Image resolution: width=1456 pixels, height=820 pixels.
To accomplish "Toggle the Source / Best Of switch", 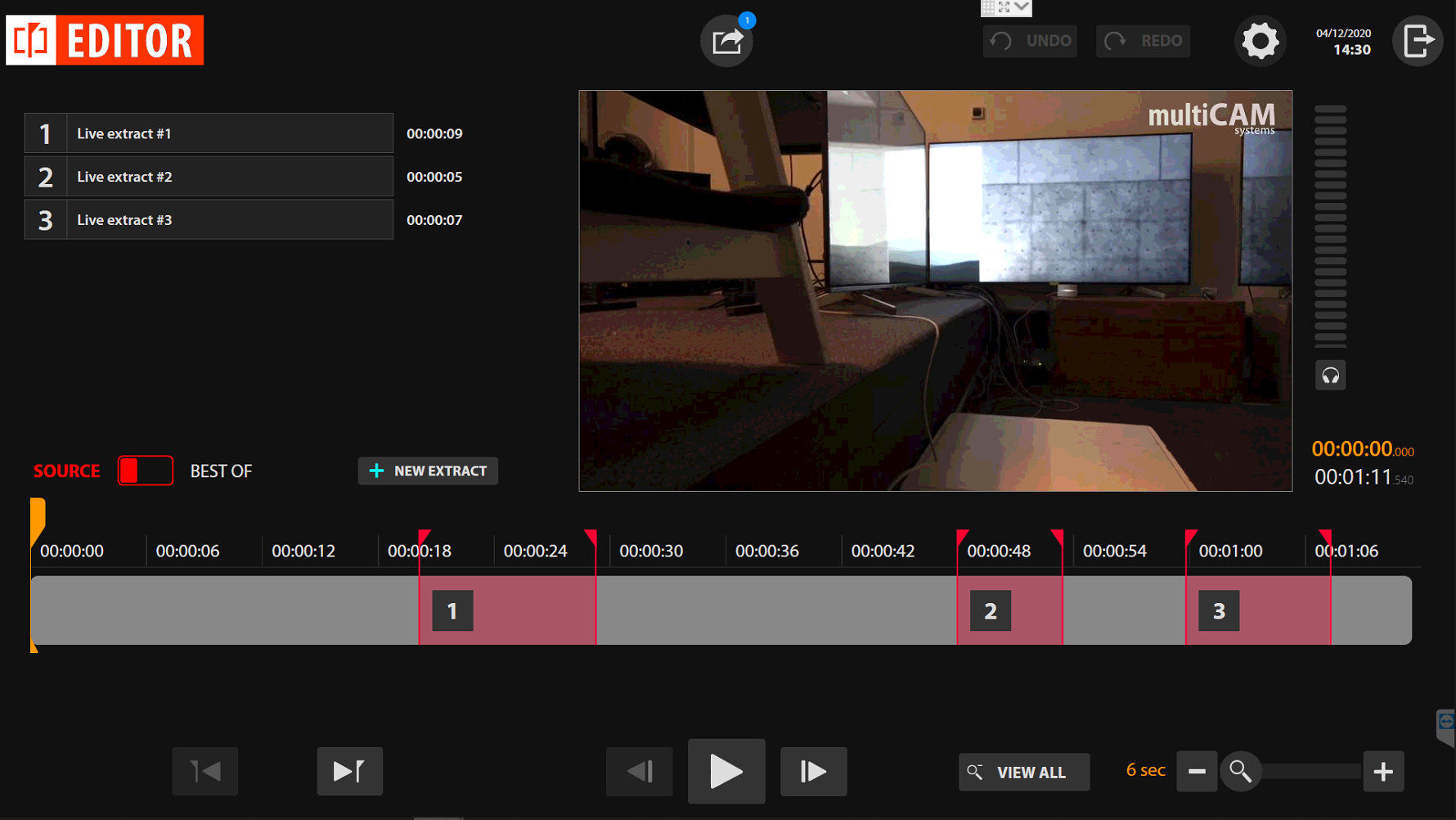I will tap(146, 471).
